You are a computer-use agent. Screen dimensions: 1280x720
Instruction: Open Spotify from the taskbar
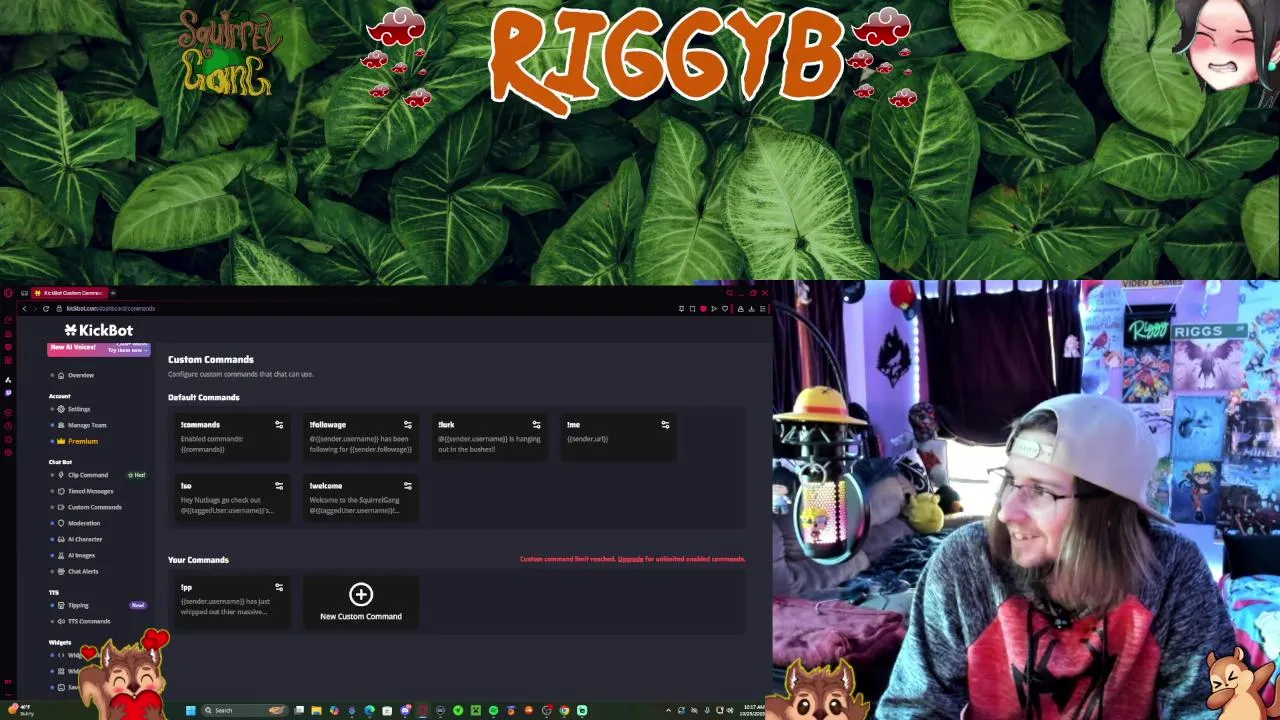[493, 710]
